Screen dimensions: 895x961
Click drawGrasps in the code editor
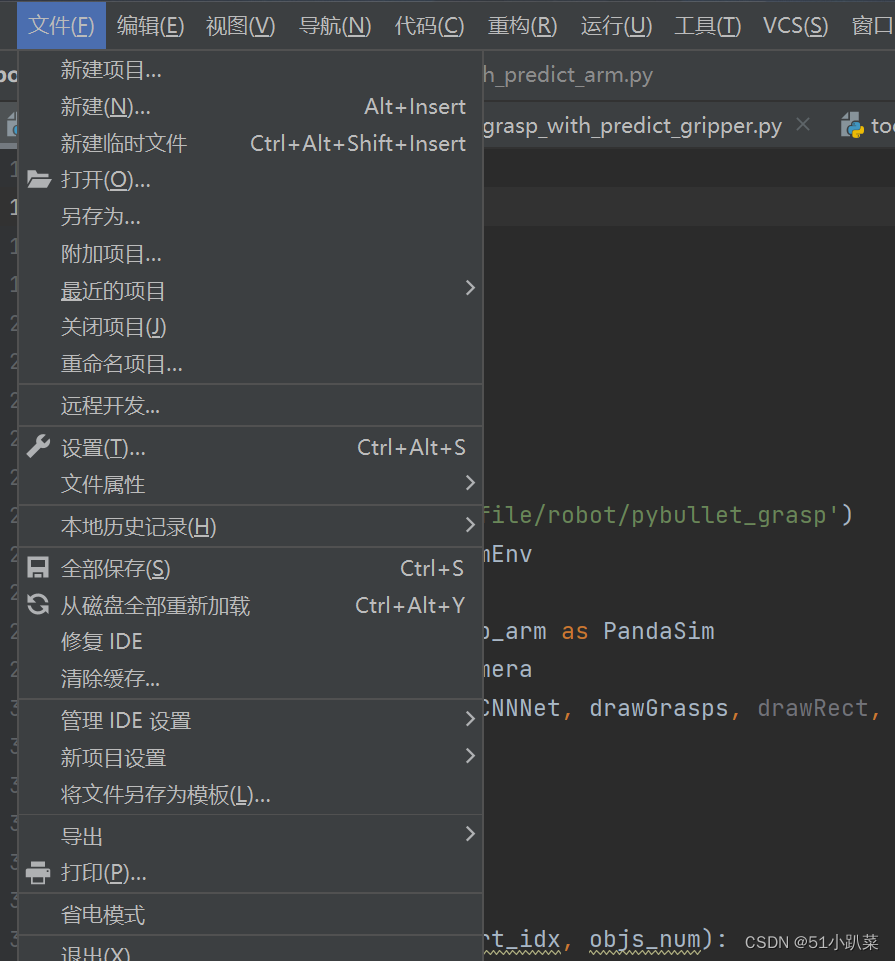(658, 708)
